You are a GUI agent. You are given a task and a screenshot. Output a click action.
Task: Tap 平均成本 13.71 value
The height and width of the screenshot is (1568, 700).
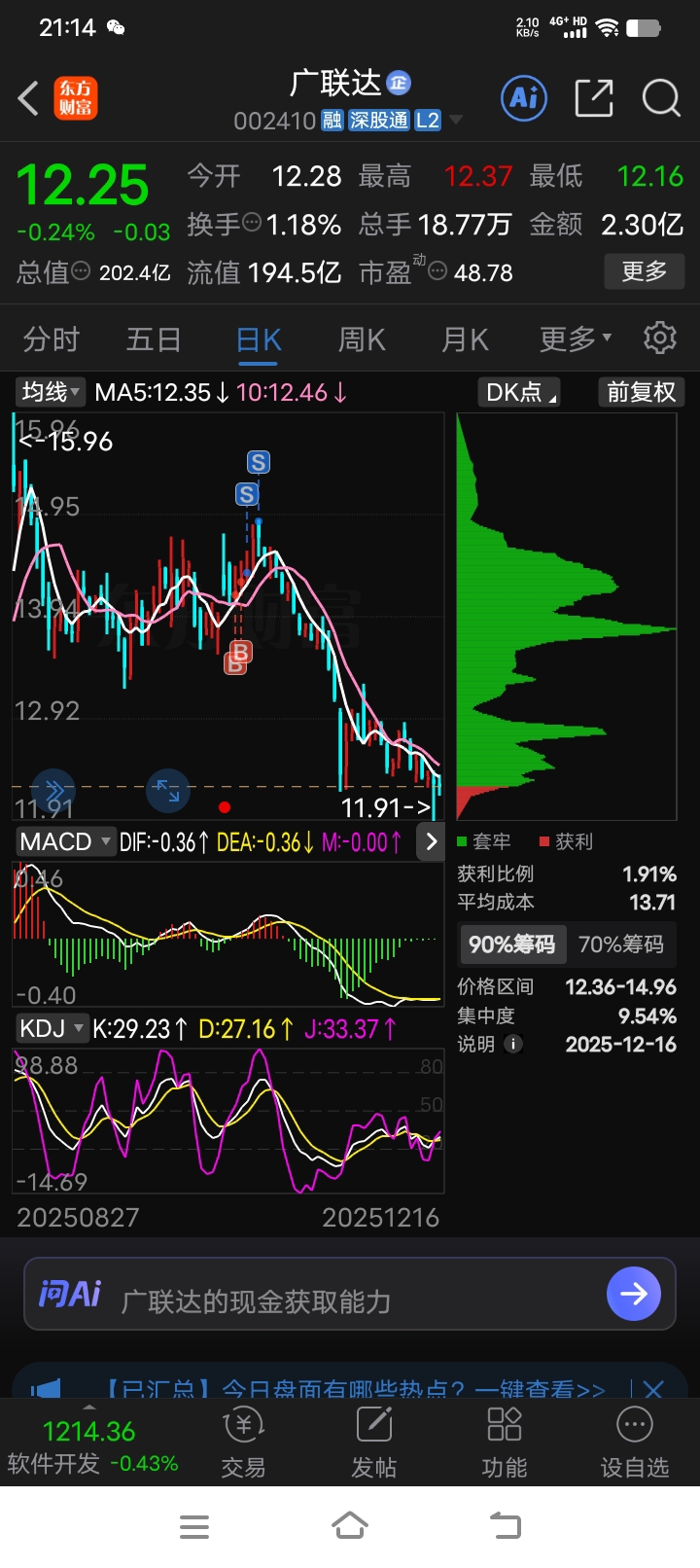pyautogui.click(x=651, y=903)
